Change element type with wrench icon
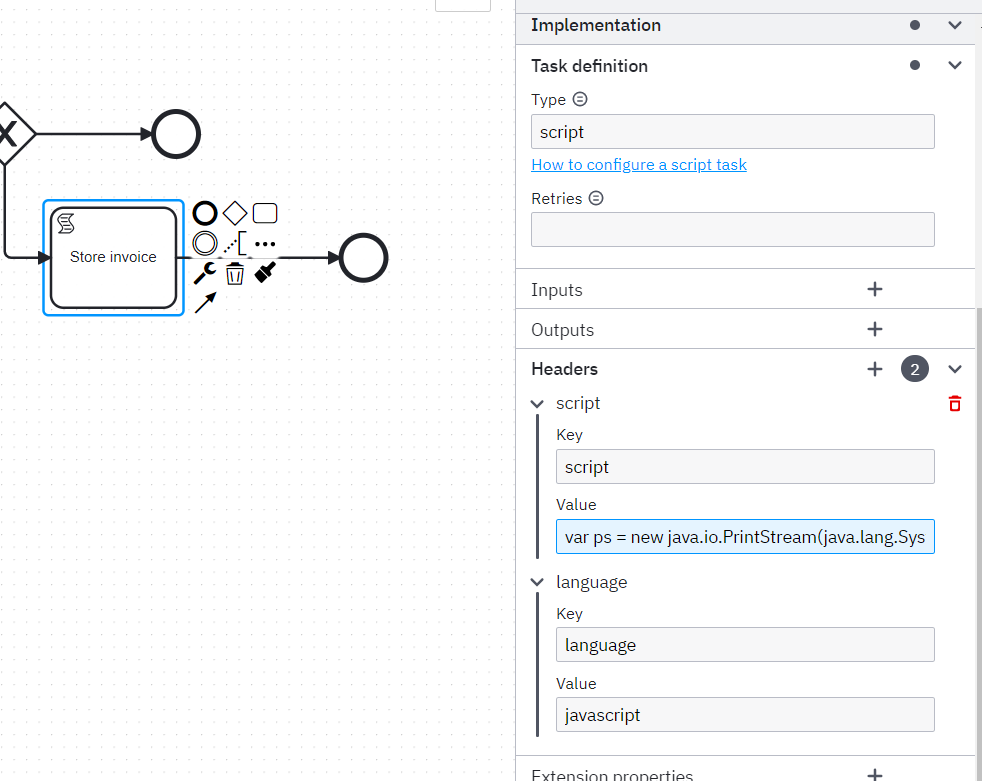 (x=205, y=273)
